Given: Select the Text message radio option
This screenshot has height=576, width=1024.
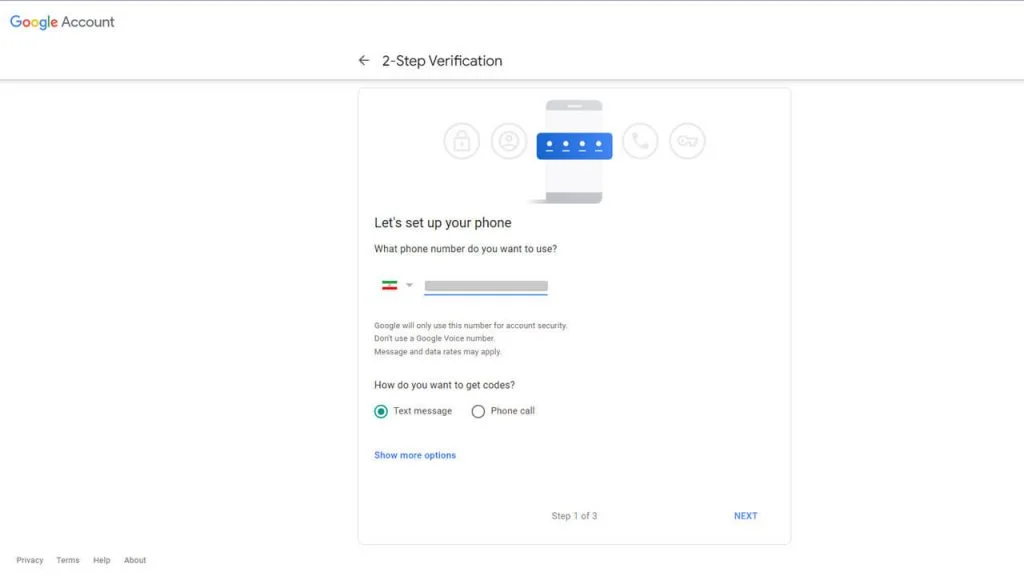Looking at the screenshot, I should (x=381, y=411).
